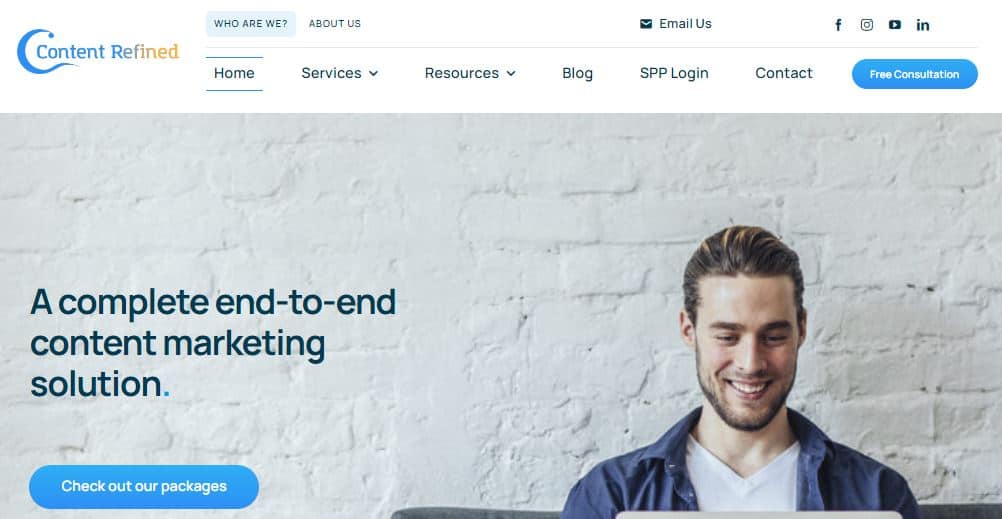Viewport: 1002px width, 519px height.
Task: Select the ABOUT US tab
Action: [335, 24]
